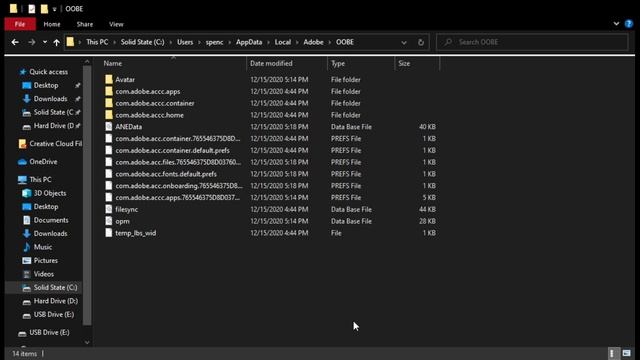Open Documents under This PC

51,220
